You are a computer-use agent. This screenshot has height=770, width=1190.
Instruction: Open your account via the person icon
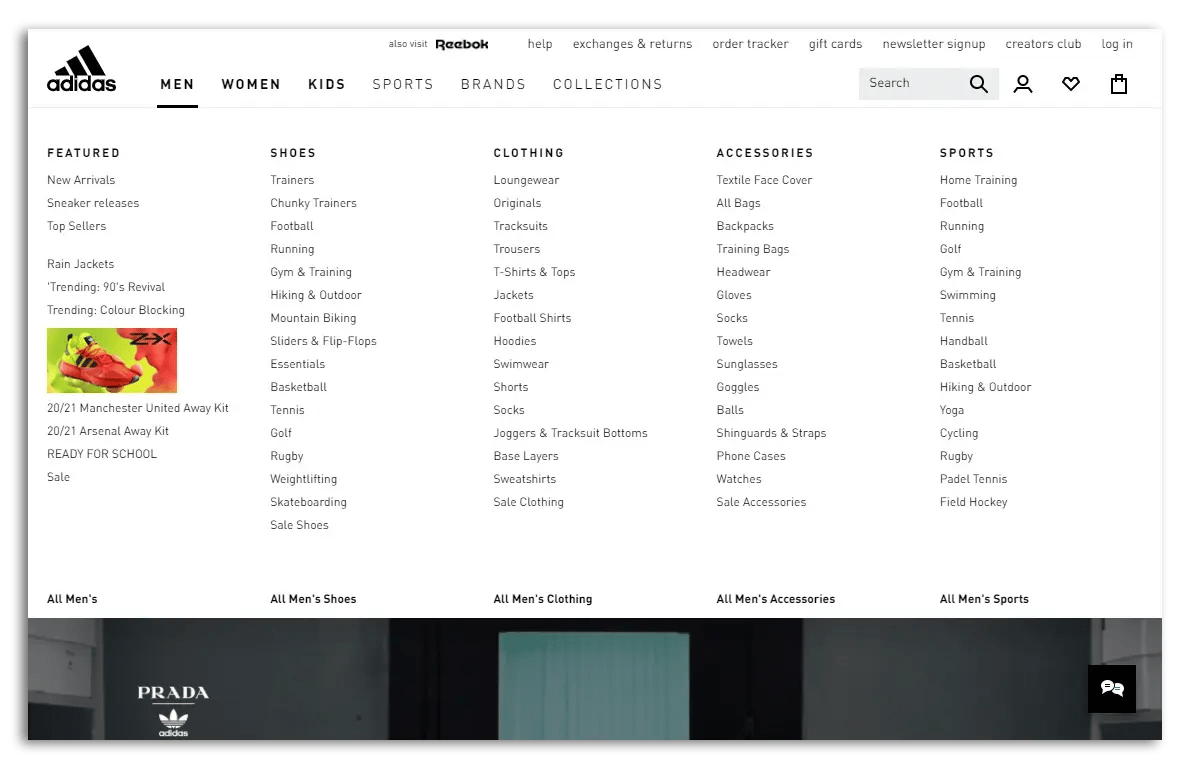[x=1023, y=84]
